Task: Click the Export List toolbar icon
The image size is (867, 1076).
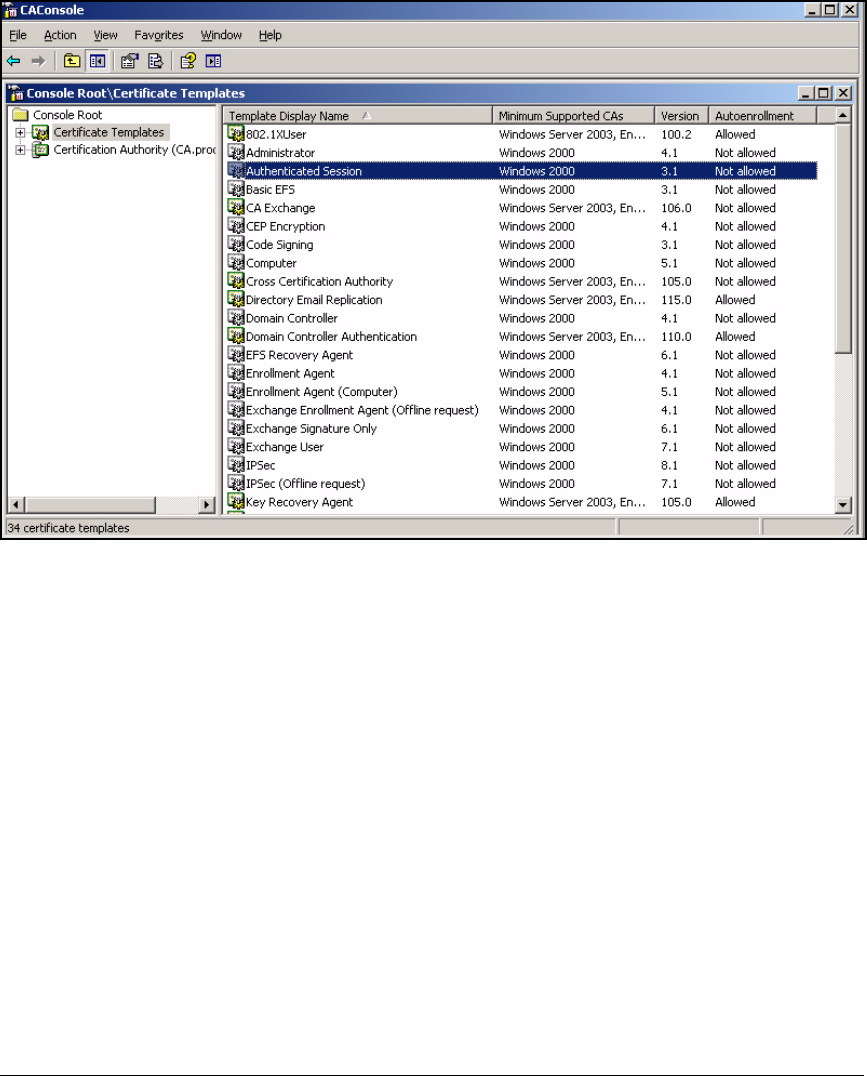Action: [x=156, y=61]
